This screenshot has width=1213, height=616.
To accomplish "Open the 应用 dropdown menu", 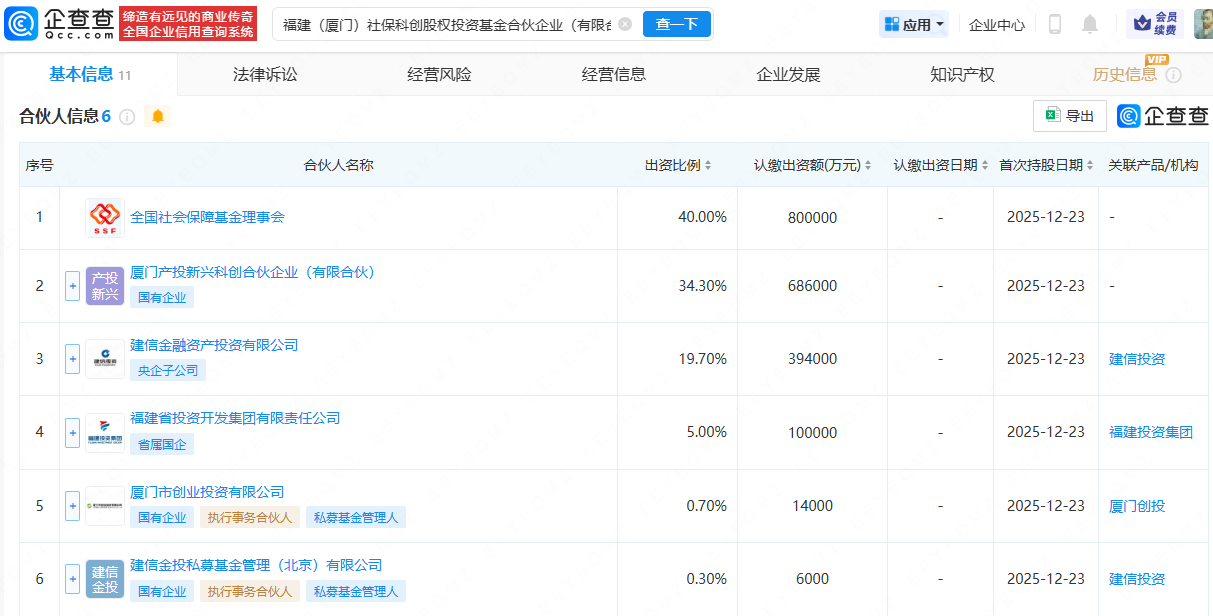I will coord(914,25).
